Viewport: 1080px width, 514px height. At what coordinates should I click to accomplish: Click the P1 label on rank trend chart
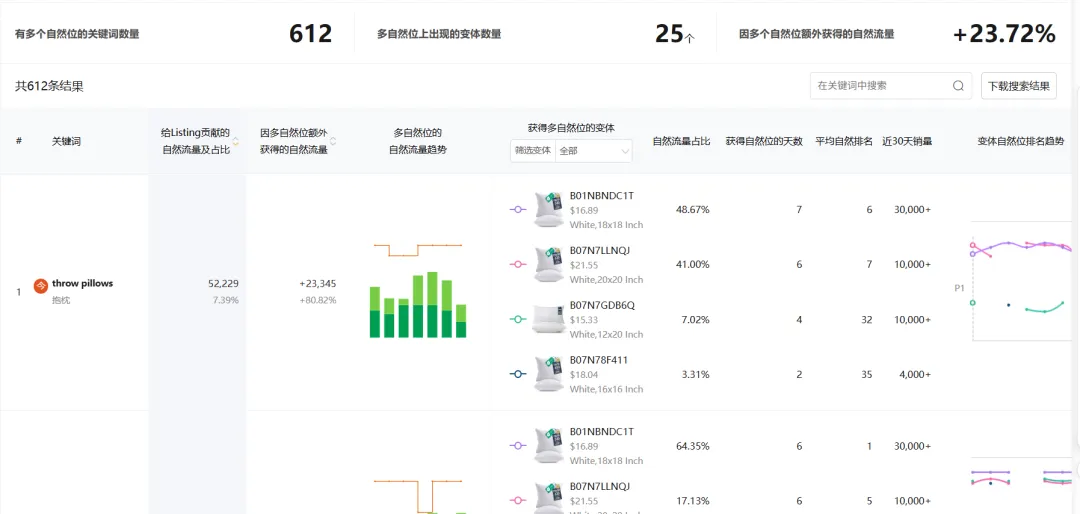coord(959,289)
